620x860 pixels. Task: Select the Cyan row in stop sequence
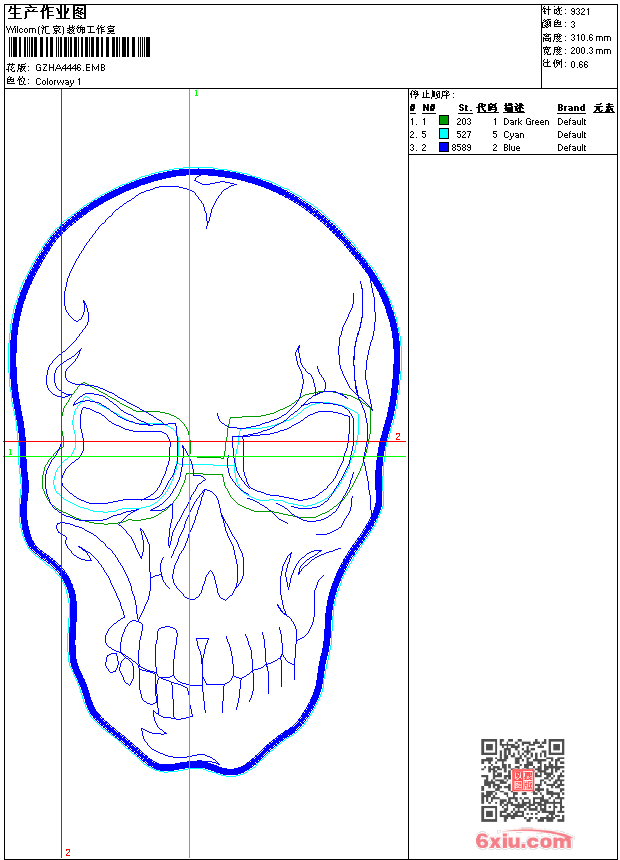tap(512, 134)
